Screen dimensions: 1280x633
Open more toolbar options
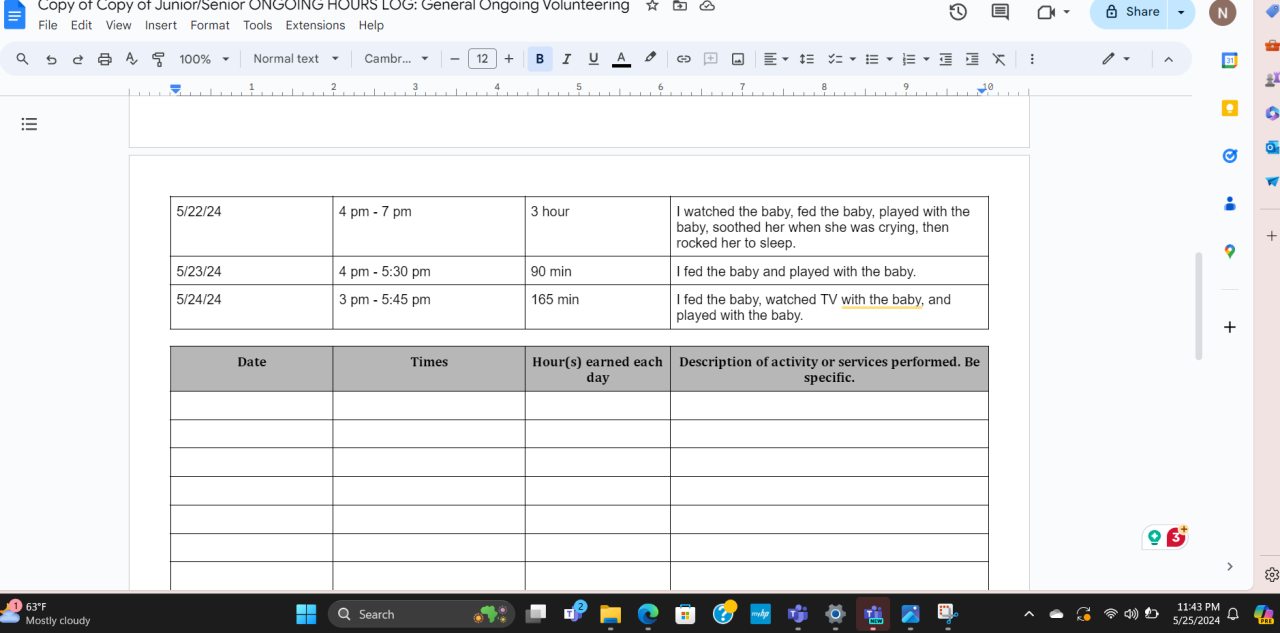pos(1032,59)
